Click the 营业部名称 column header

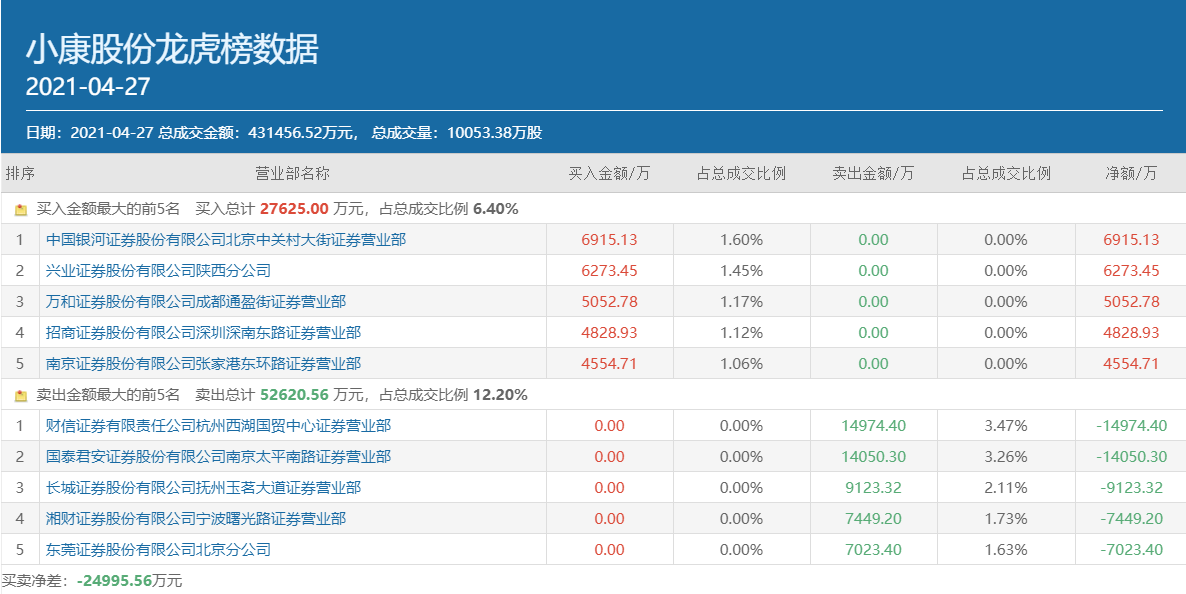point(292,173)
